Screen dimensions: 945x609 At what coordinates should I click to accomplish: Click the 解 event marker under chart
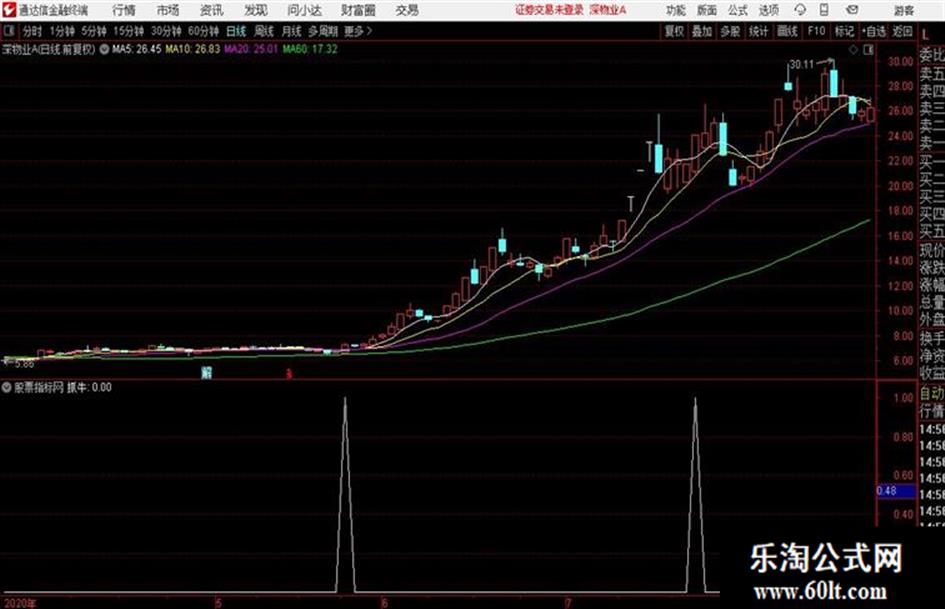[207, 373]
